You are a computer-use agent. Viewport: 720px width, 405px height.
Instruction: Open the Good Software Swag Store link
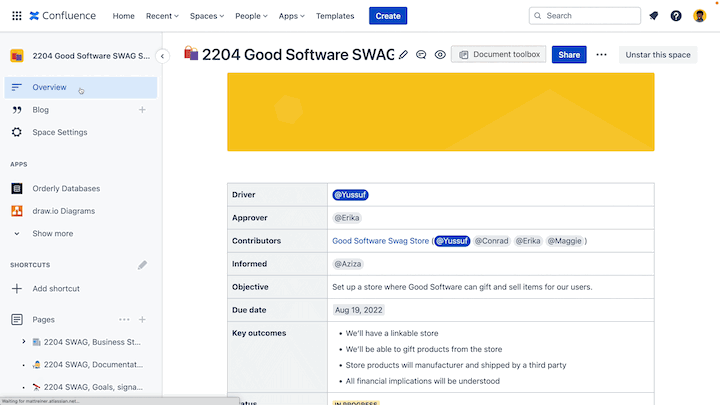click(380, 241)
